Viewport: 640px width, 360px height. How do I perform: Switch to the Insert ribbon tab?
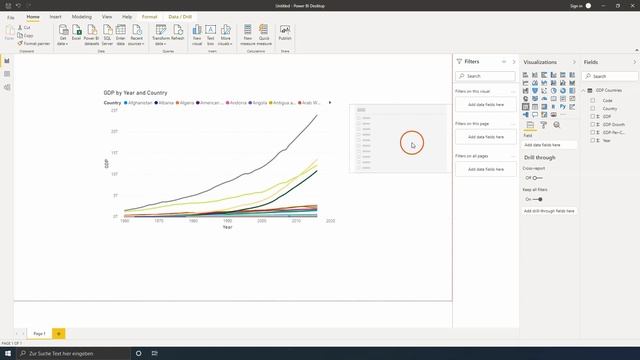click(x=56, y=17)
